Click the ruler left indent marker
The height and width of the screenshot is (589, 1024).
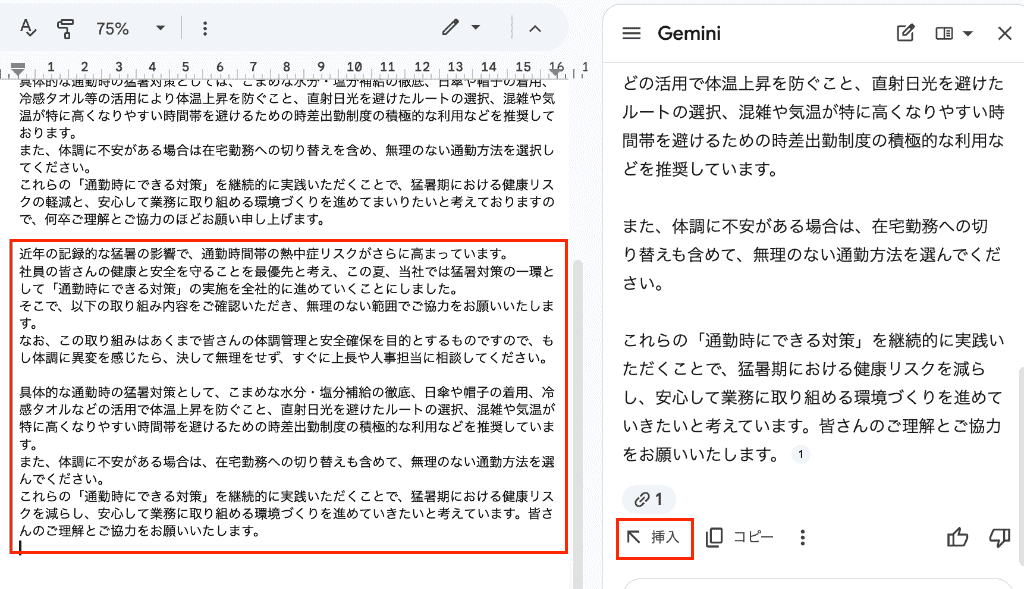(x=18, y=69)
